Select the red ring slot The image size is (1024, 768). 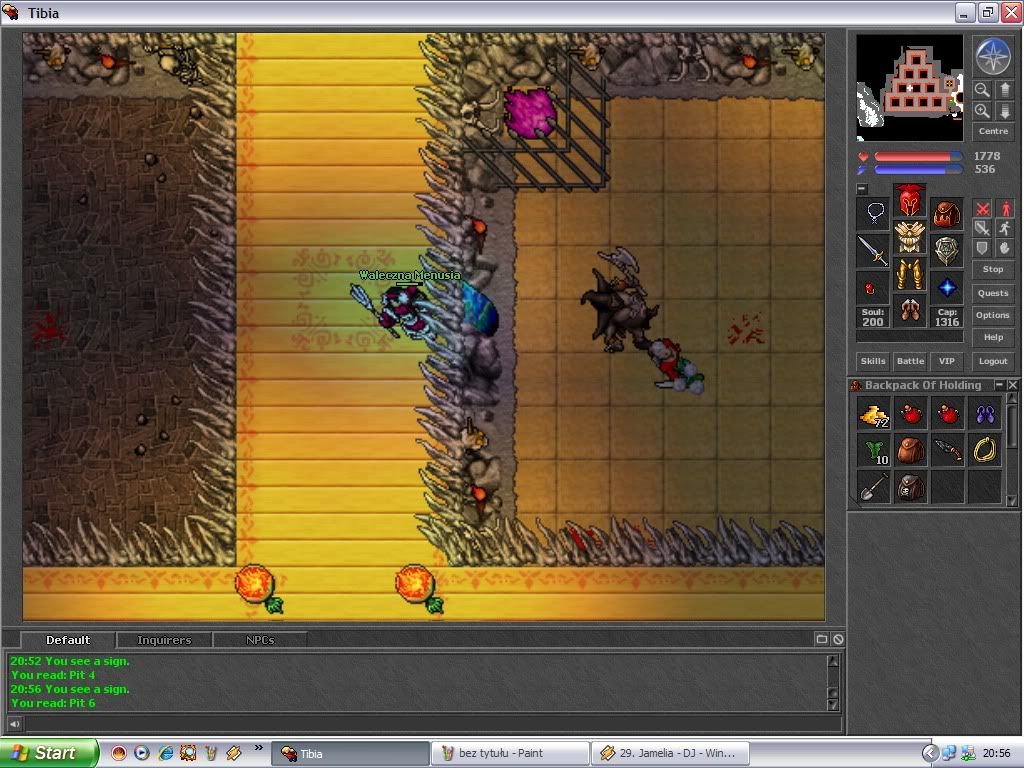(x=873, y=287)
